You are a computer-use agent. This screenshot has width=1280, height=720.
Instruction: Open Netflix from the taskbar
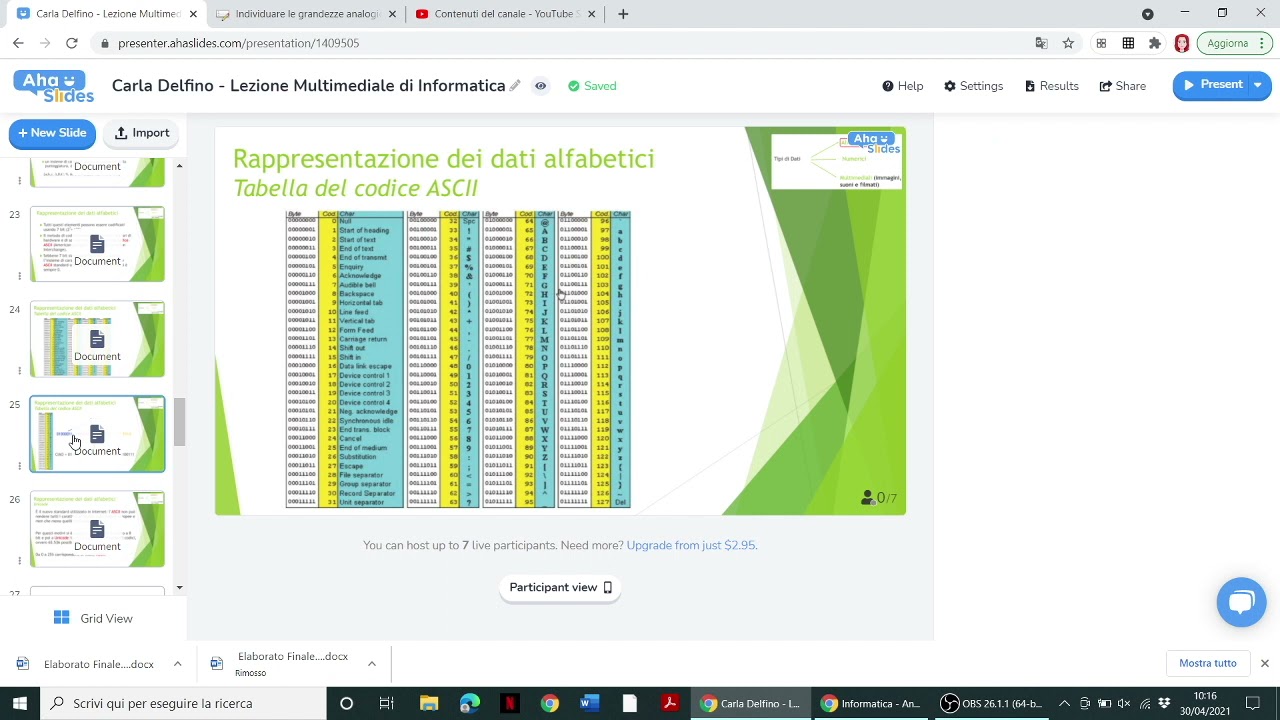509,703
